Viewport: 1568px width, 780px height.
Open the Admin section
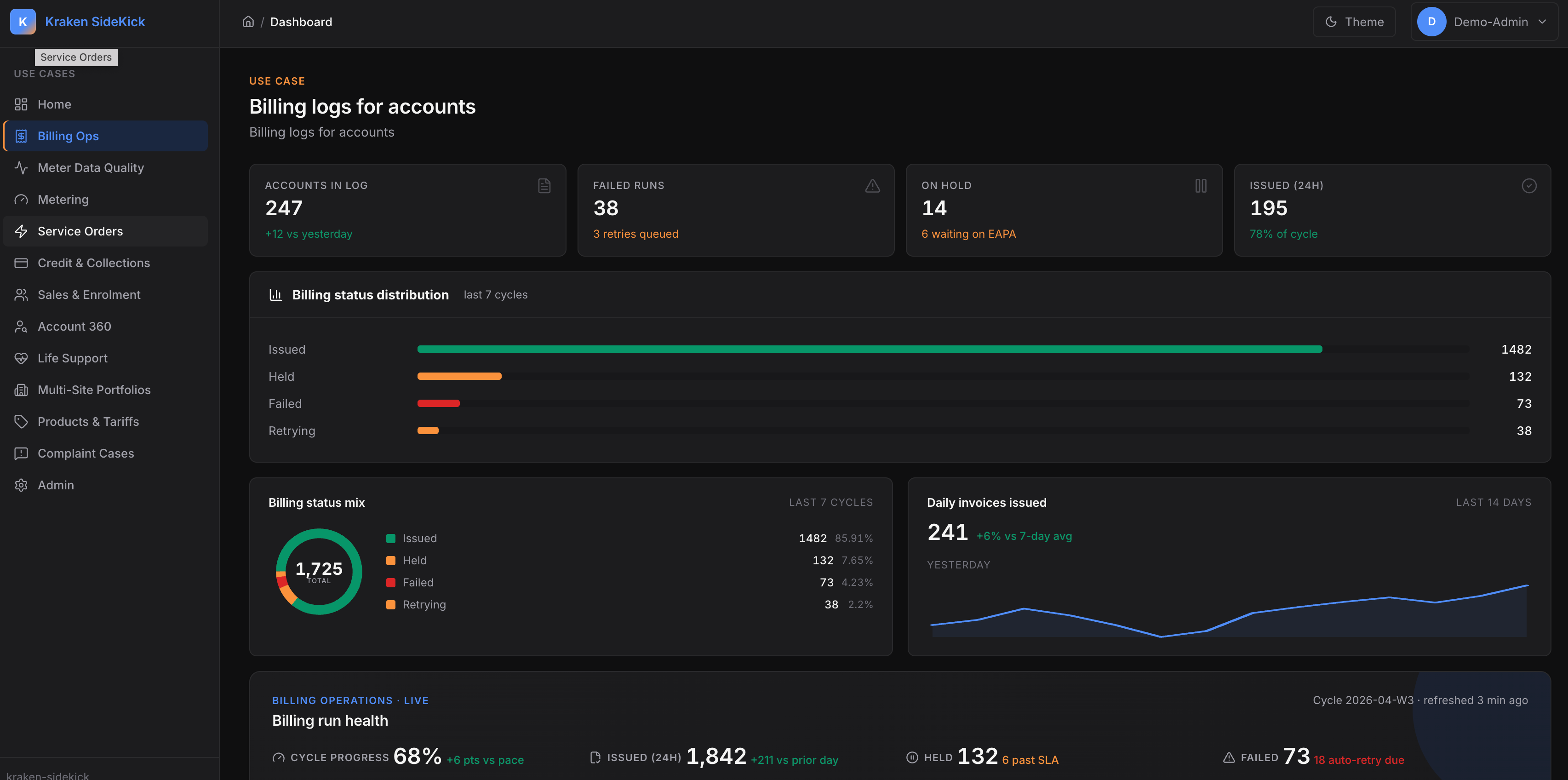(x=105, y=485)
